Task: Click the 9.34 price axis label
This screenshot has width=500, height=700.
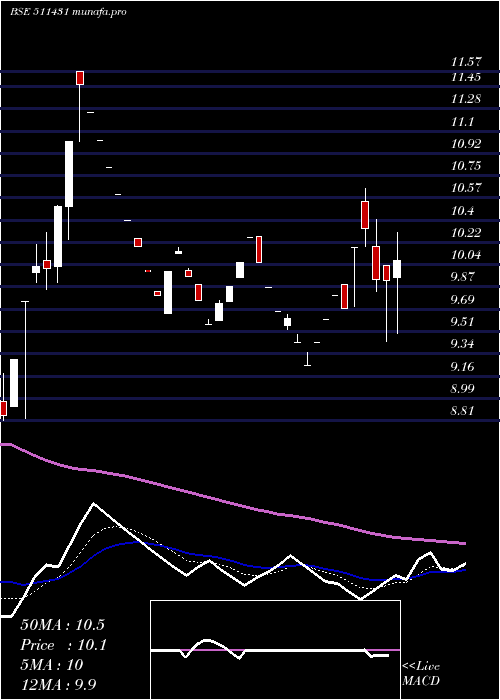Action: tap(462, 344)
